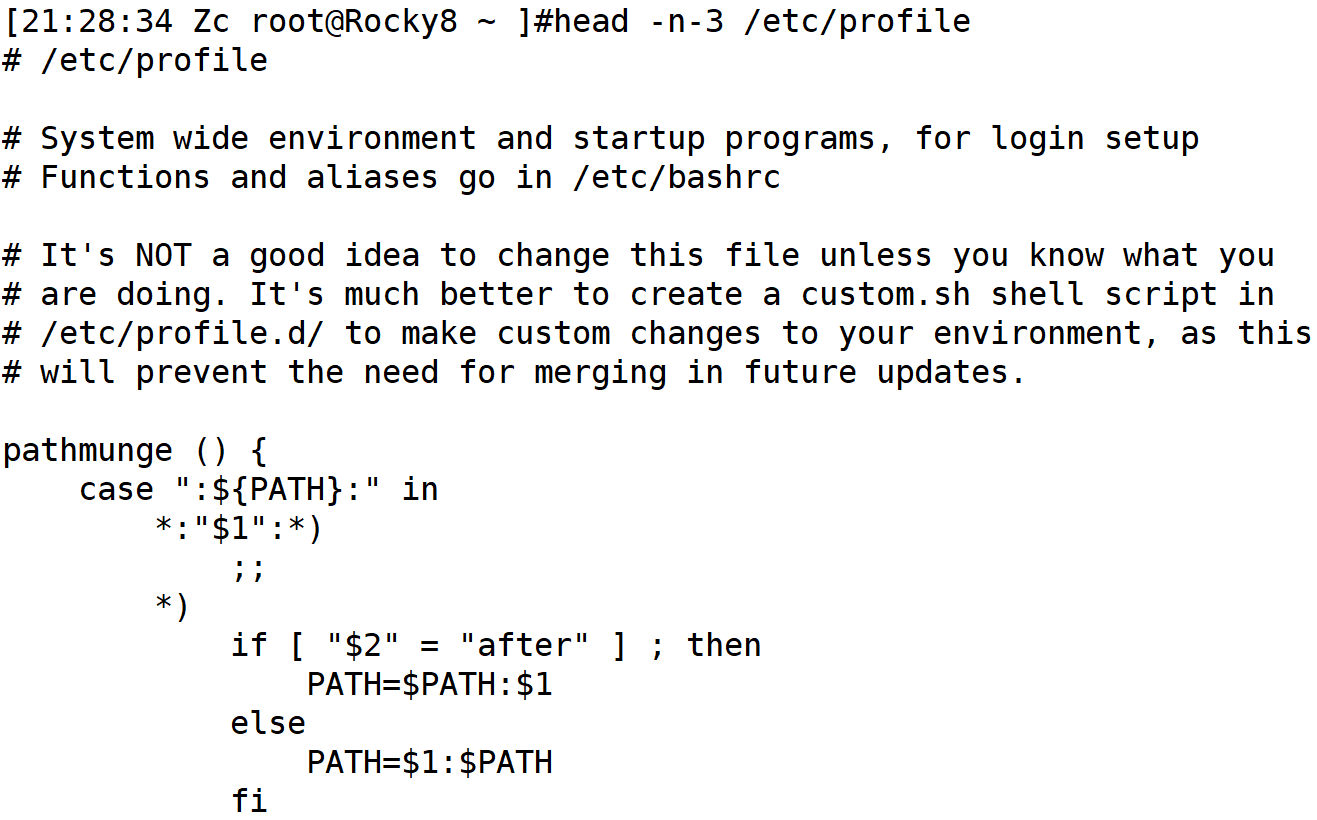Click the word 'after' in if statement

[x=524, y=645]
